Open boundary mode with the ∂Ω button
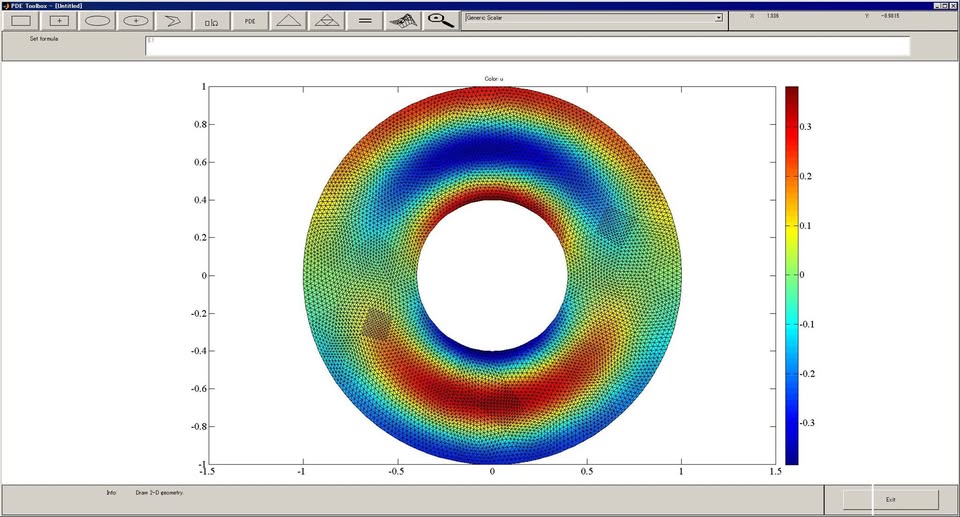The height and width of the screenshot is (517, 960). pyautogui.click(x=211, y=21)
